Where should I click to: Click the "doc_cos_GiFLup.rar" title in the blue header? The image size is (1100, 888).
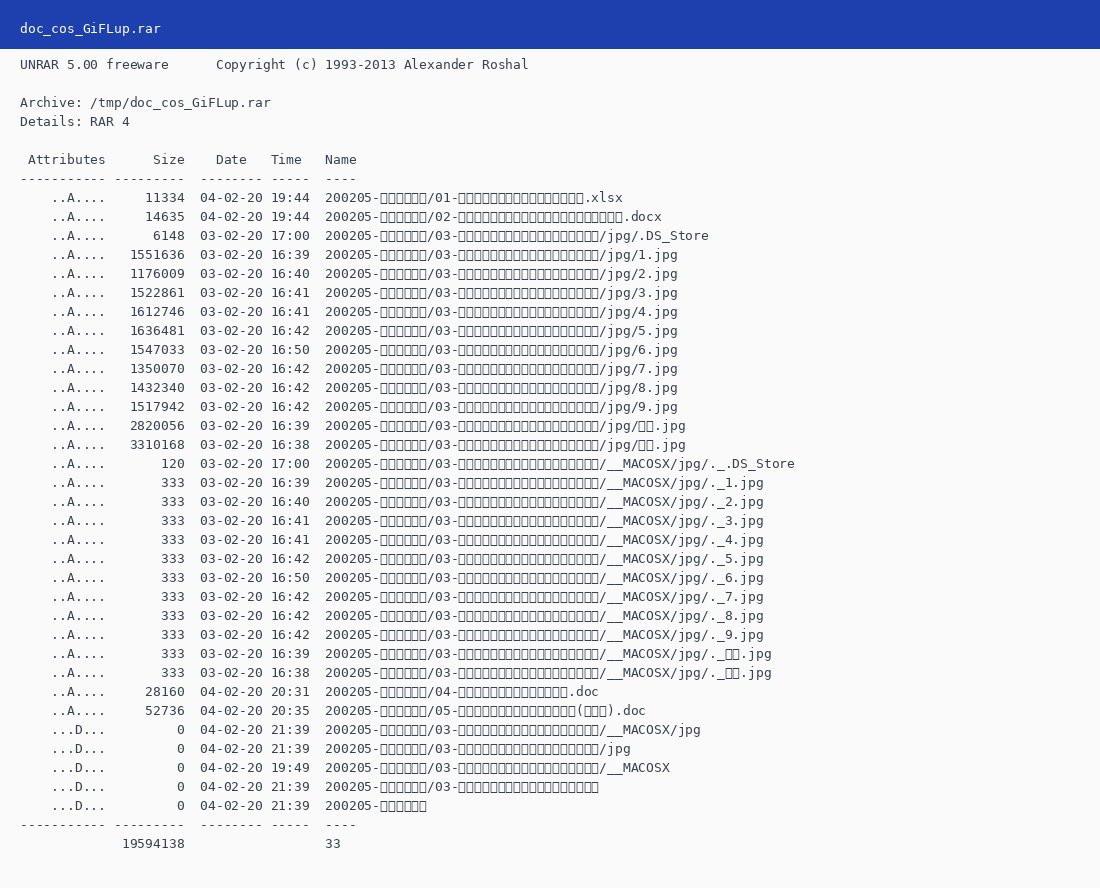90,29
